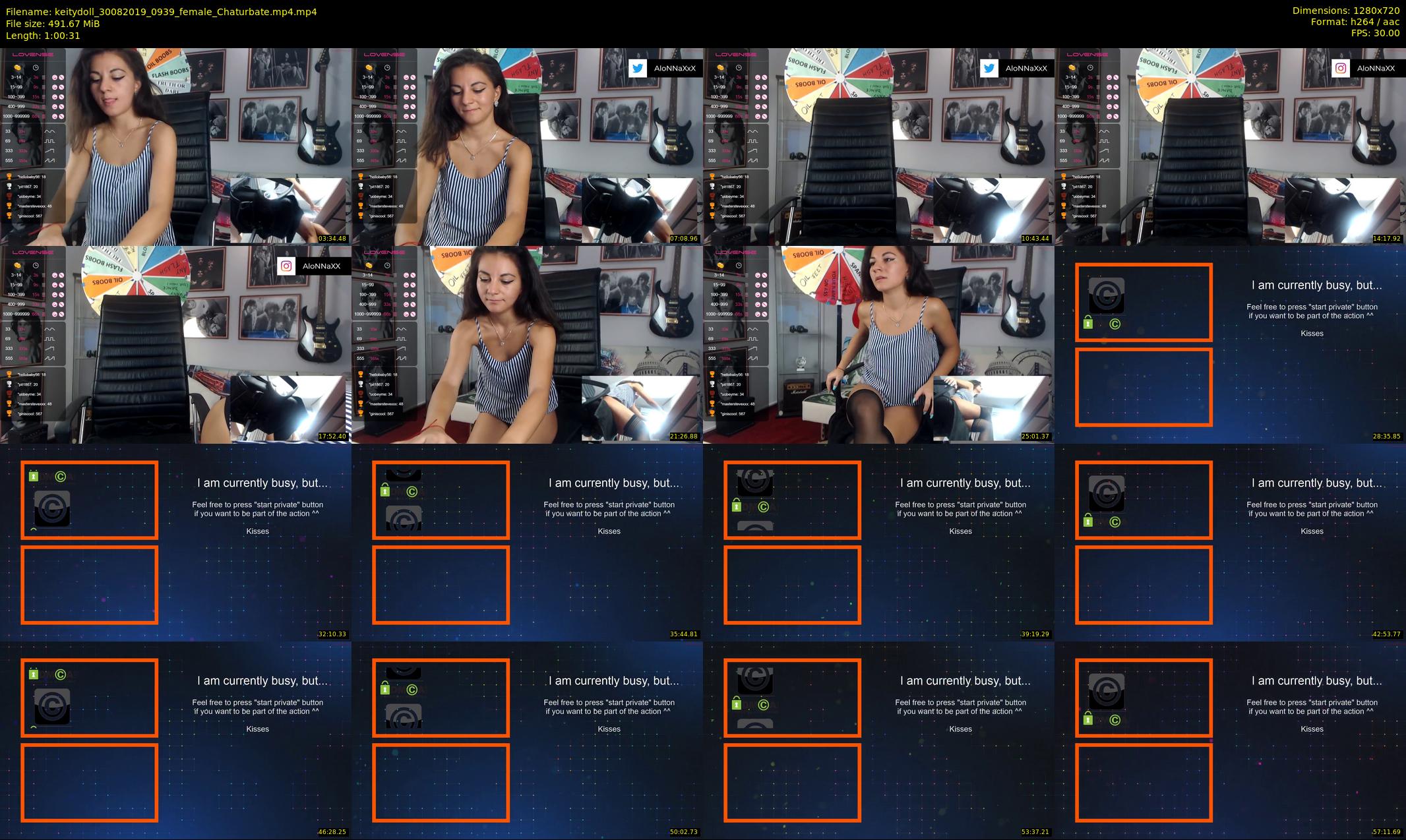Screen dimensions: 1406x840
Task: Click 'I am currently busy' text at 28:35.85
Action: 1316,285
